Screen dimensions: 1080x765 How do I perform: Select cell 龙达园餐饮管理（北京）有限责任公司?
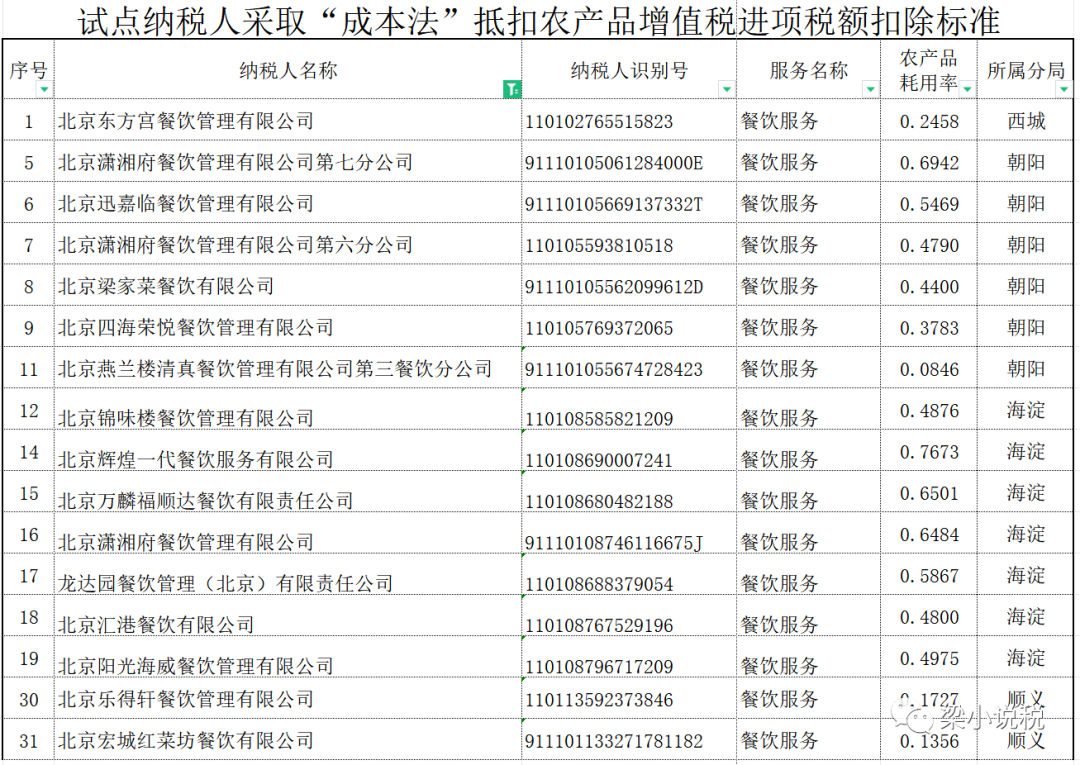pos(288,576)
